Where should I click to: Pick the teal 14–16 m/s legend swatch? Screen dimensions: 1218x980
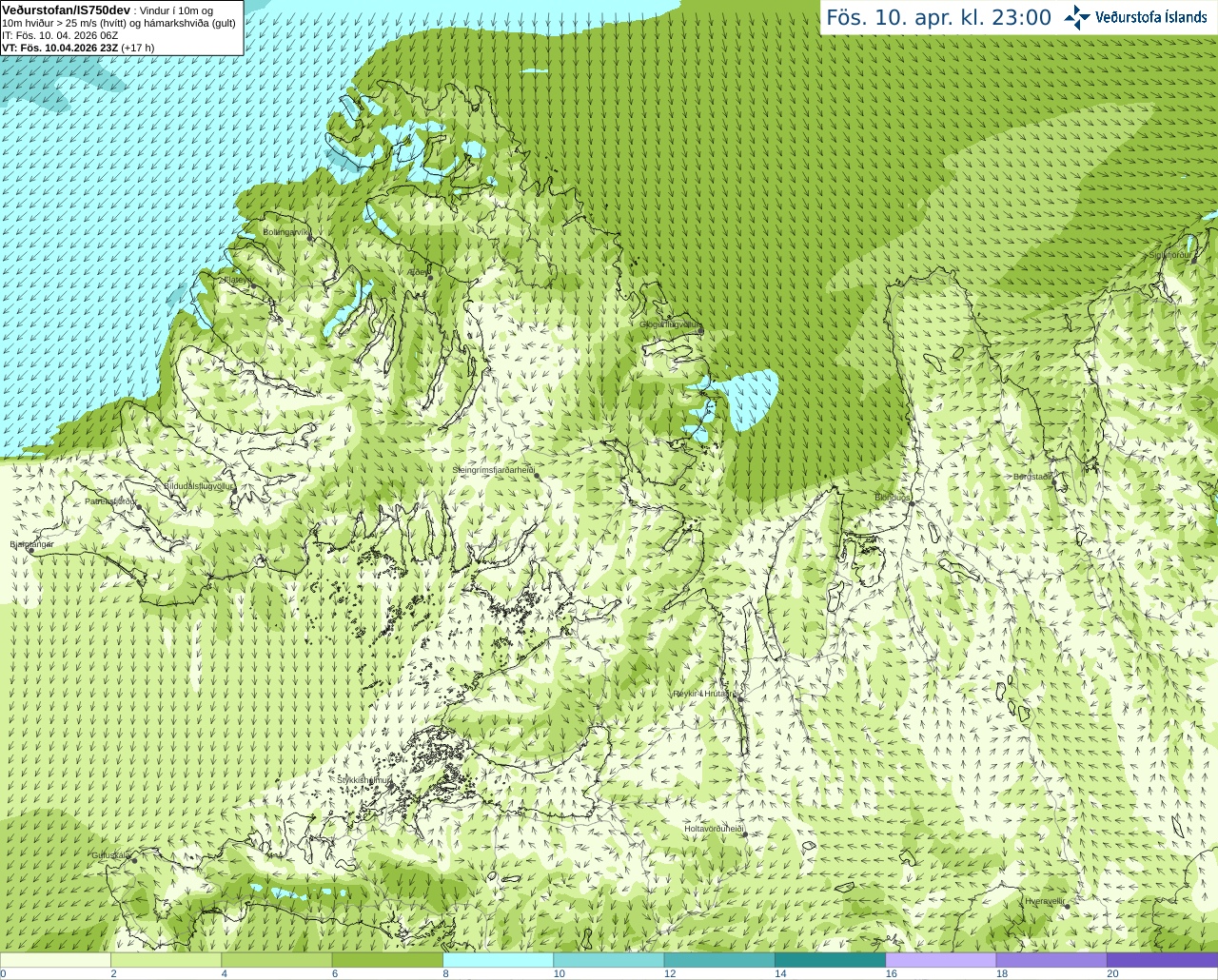[x=830, y=960]
